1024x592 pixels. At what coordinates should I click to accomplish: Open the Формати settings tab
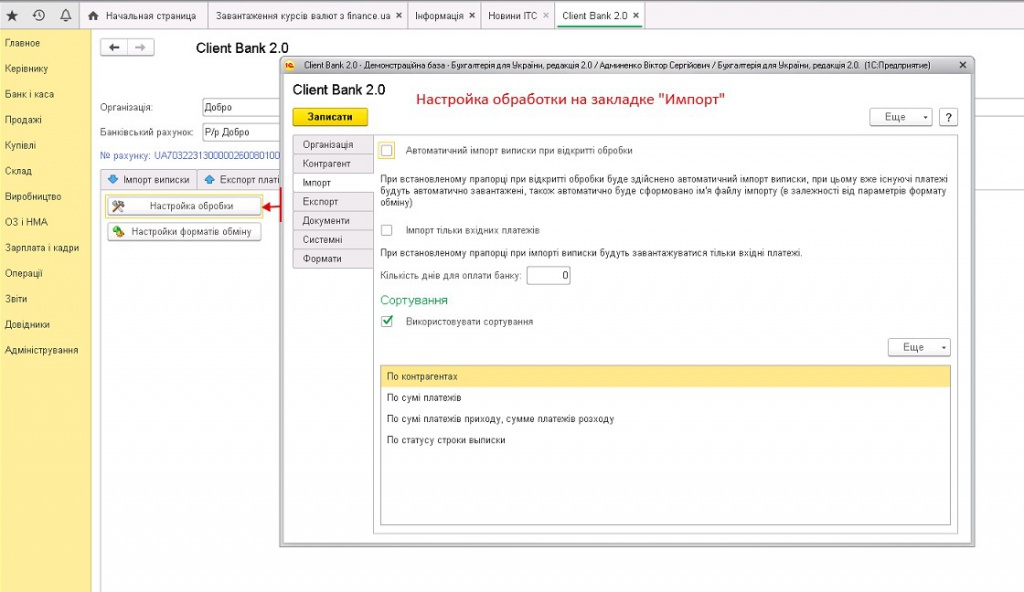click(333, 258)
